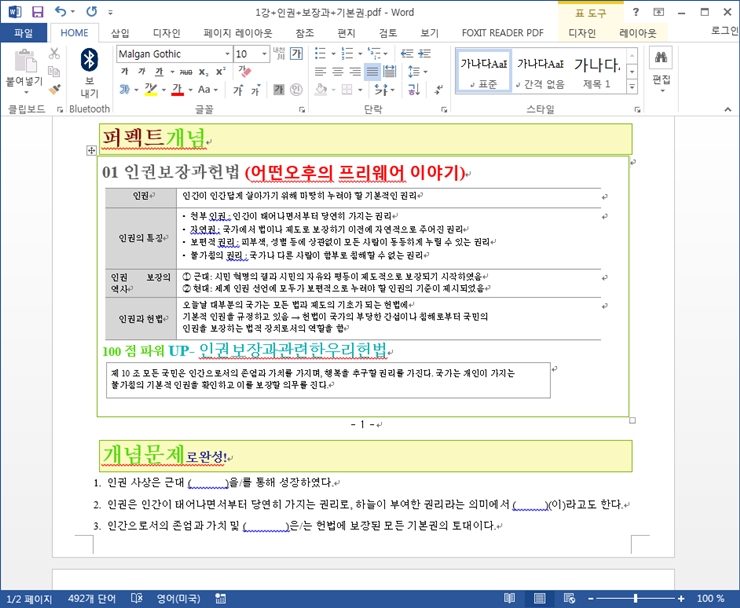This screenshot has width=740, height=608.
Task: Click the Grow Font icon
Action: 238,90
